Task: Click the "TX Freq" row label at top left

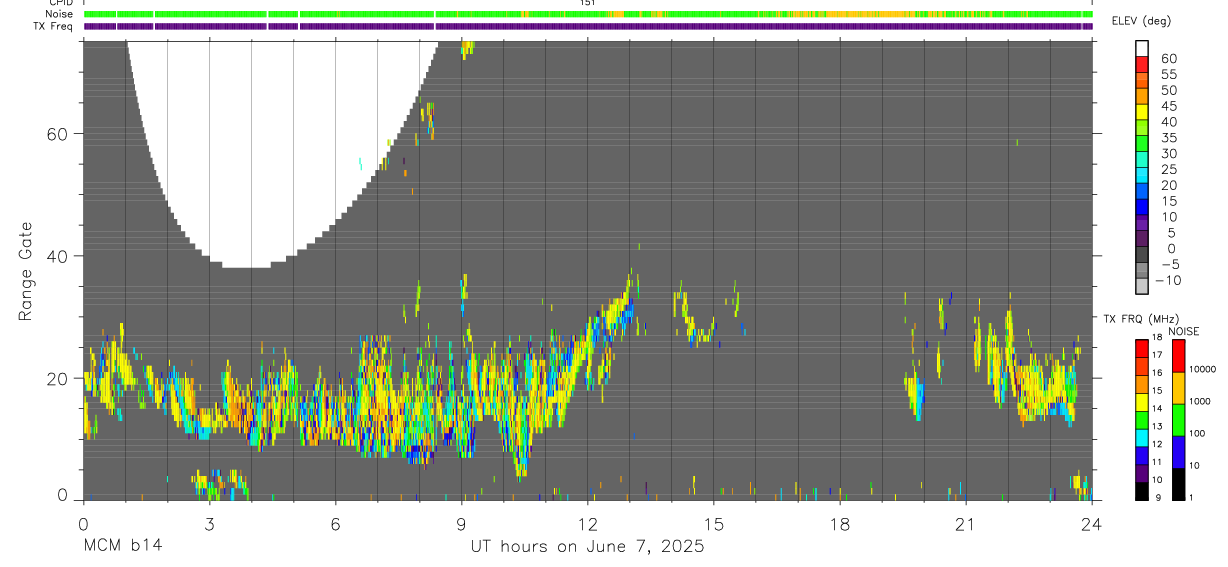Action: (54, 26)
